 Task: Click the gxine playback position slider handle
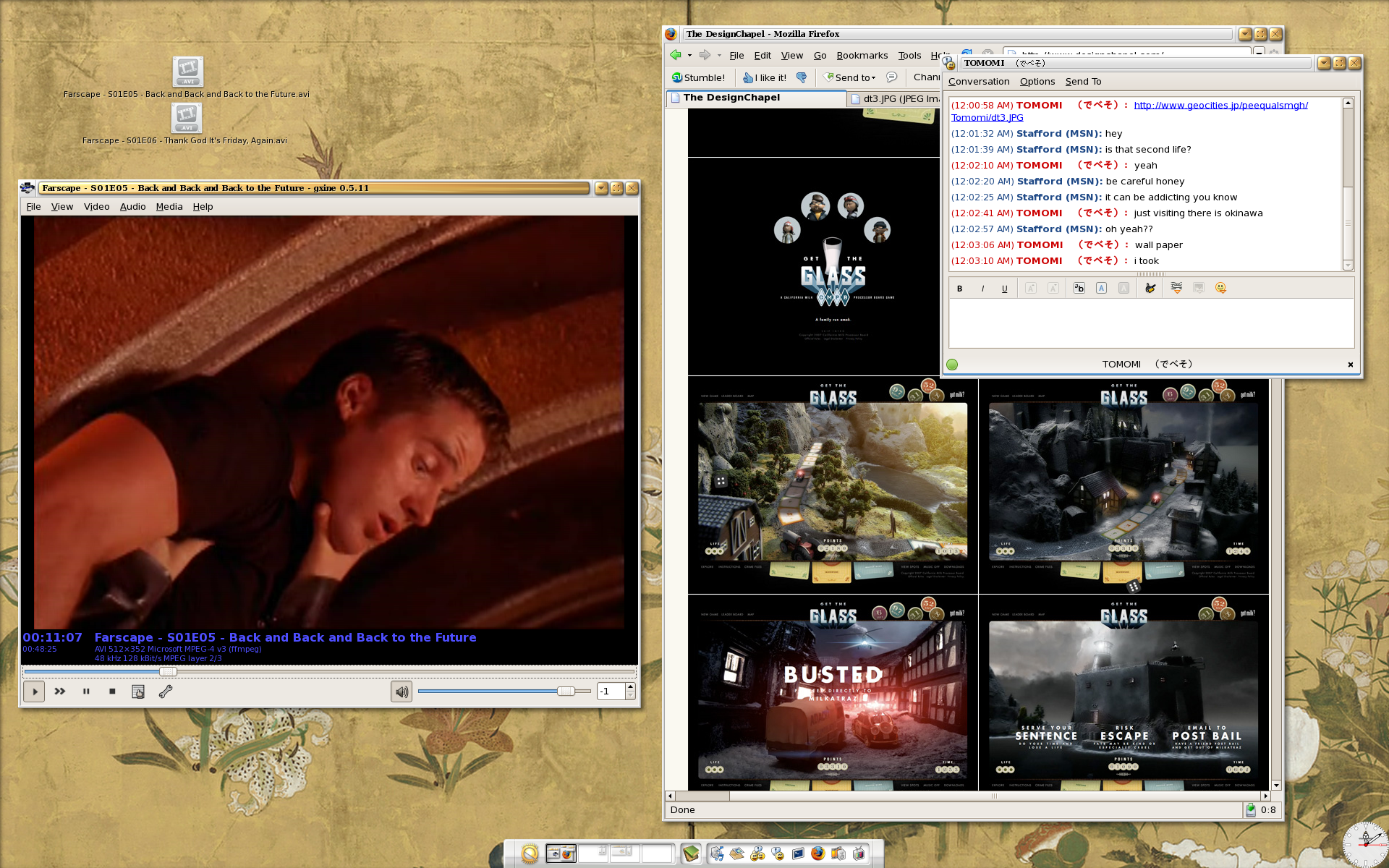point(168,671)
